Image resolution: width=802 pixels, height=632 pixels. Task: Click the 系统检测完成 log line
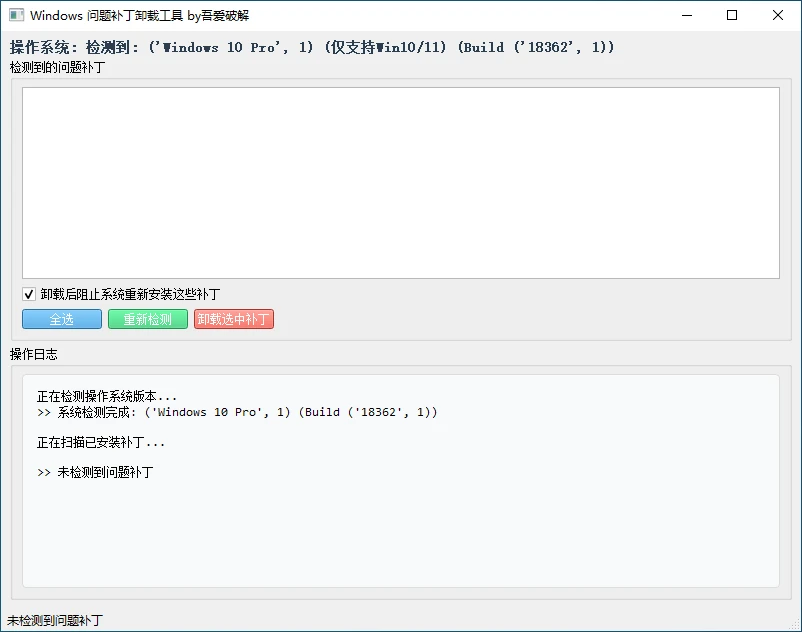click(x=237, y=412)
